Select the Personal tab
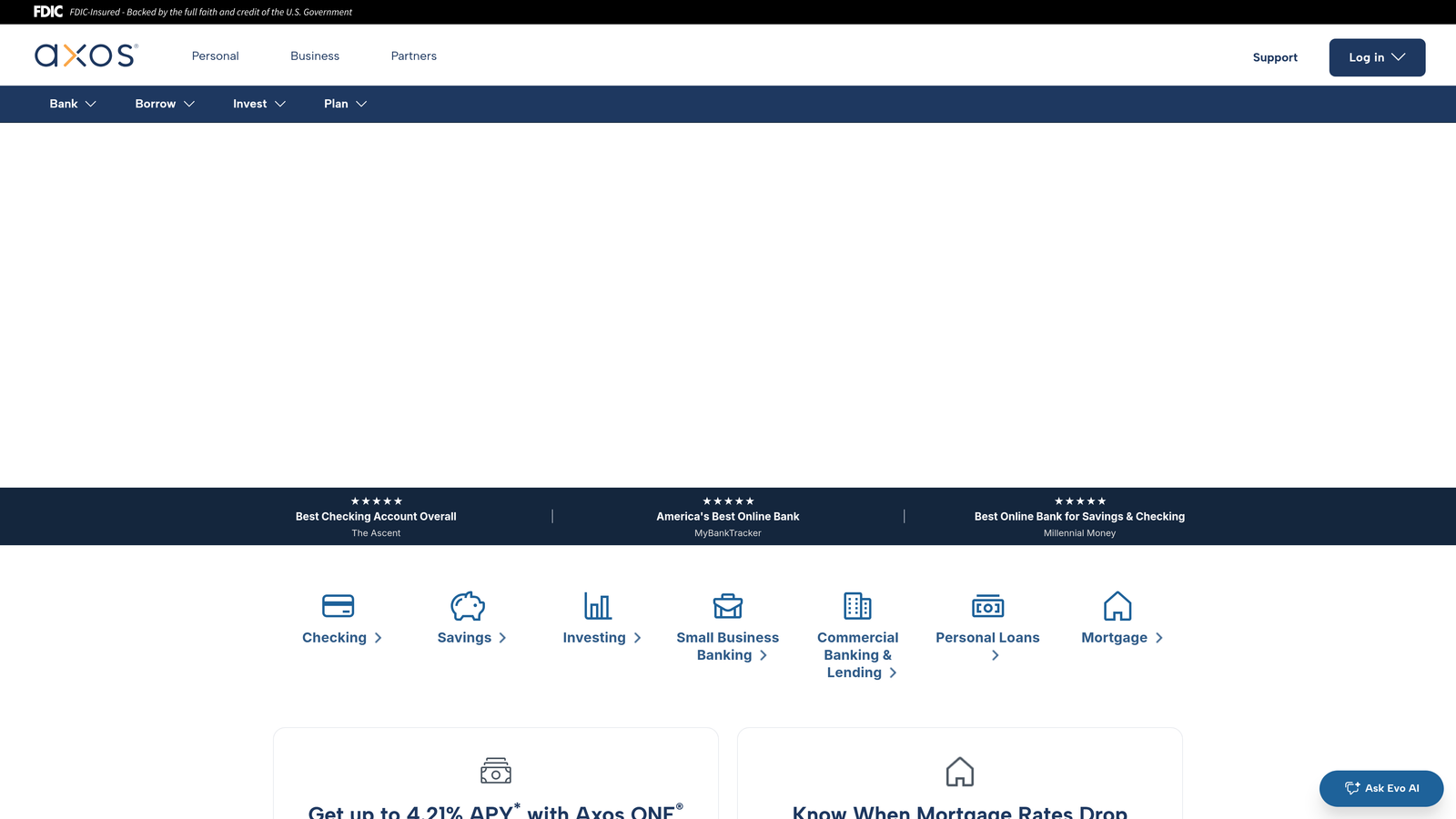 pyautogui.click(x=216, y=56)
